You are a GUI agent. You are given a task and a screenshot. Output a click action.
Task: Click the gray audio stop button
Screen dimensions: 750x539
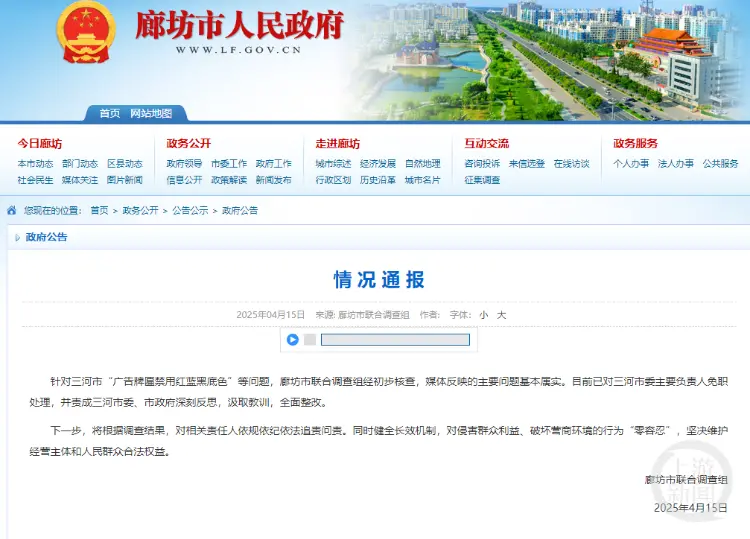point(310,340)
